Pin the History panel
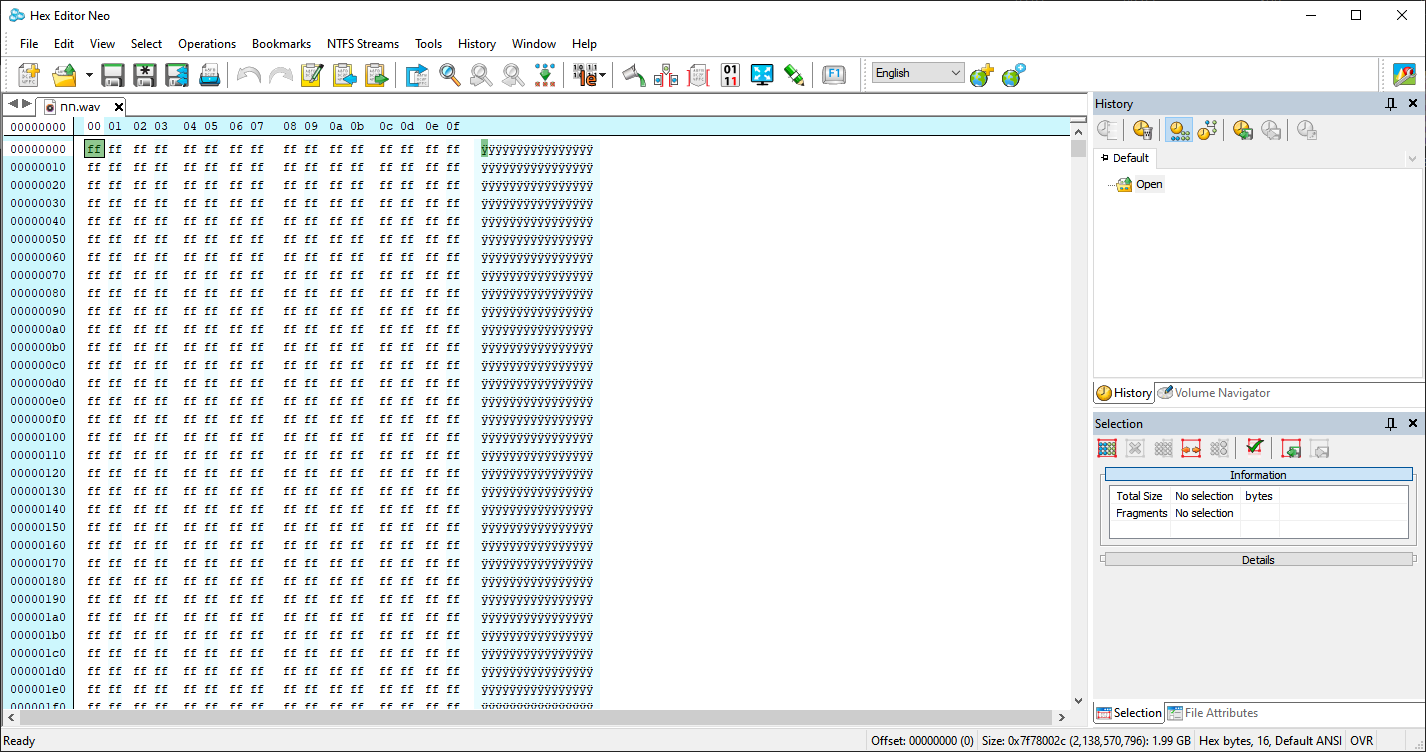Viewport: 1426px width, 752px height. tap(1390, 104)
